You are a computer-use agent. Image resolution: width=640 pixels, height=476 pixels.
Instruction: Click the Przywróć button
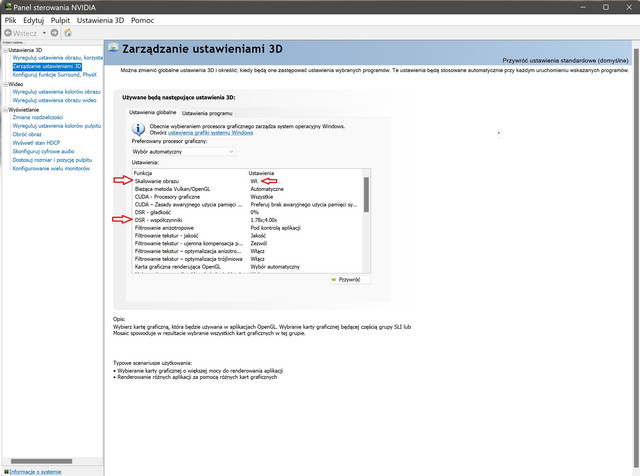[350, 280]
